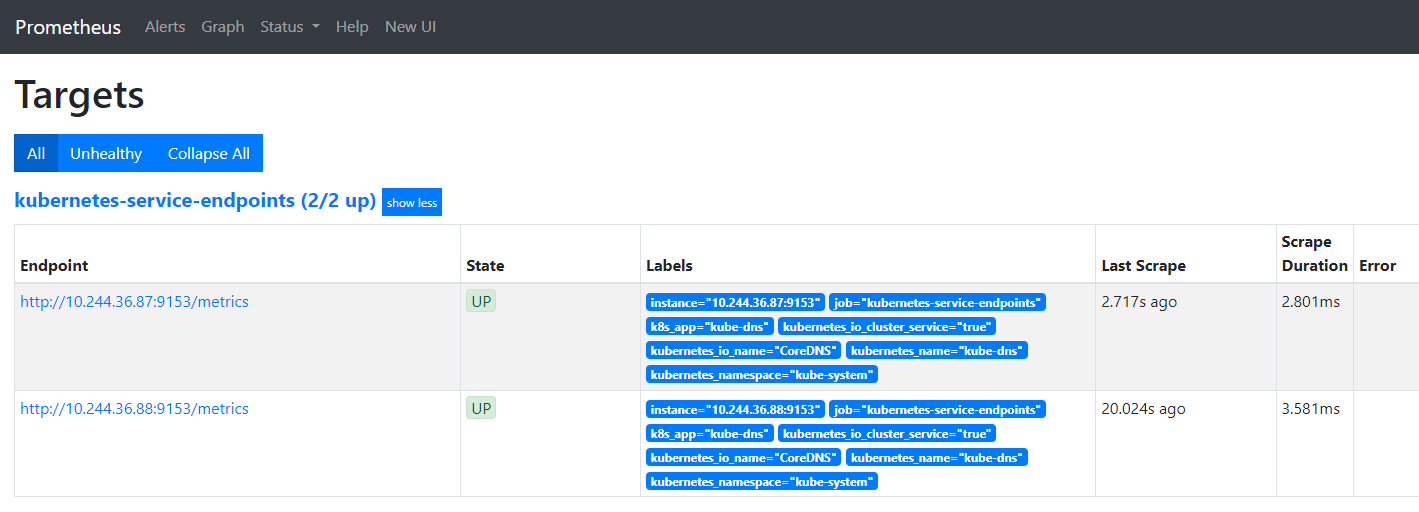Click the first row's k8s_app="kube-dns" label
The image size is (1419, 512).
709,326
